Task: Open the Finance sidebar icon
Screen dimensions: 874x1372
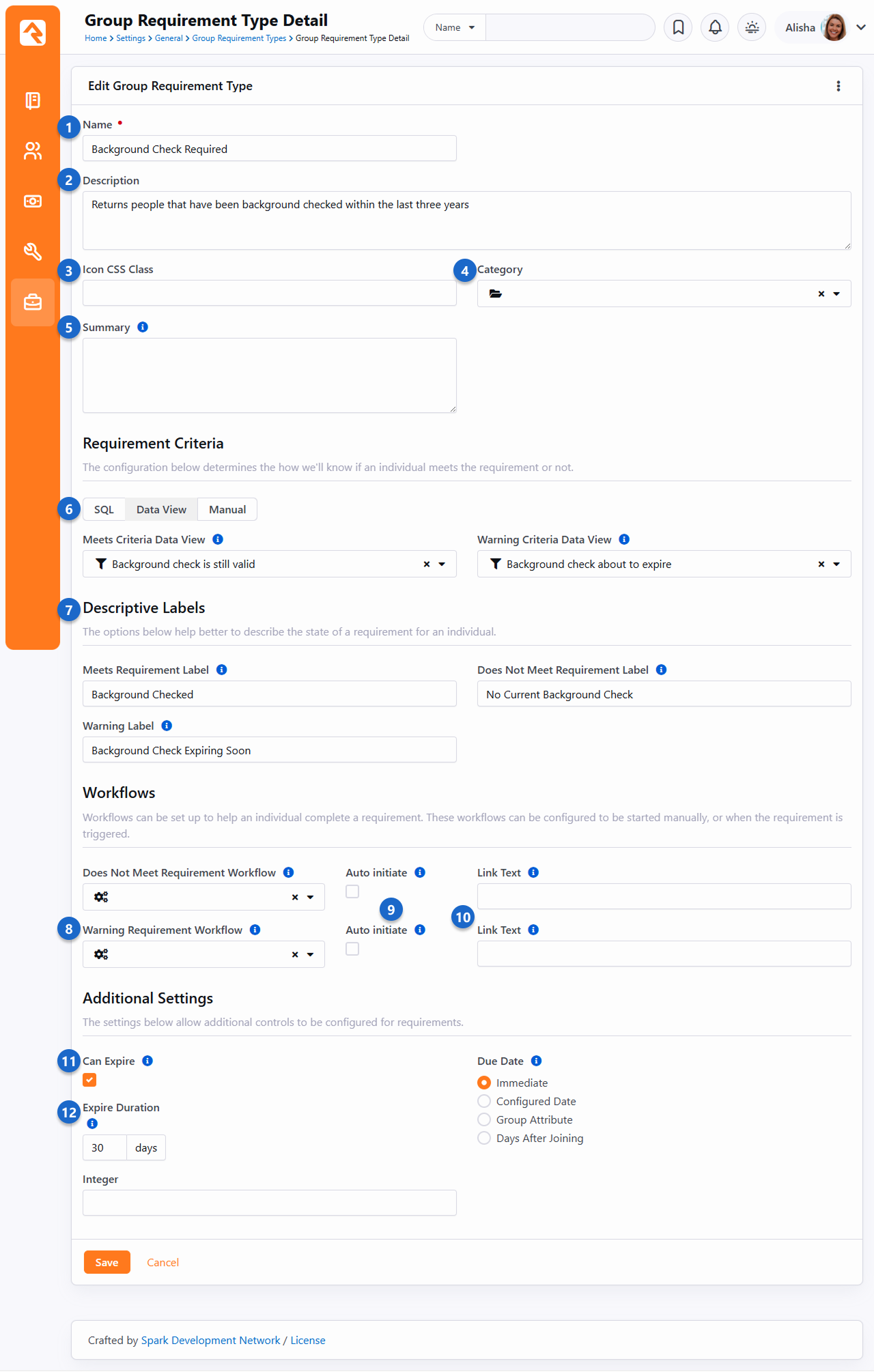Action: coord(32,201)
